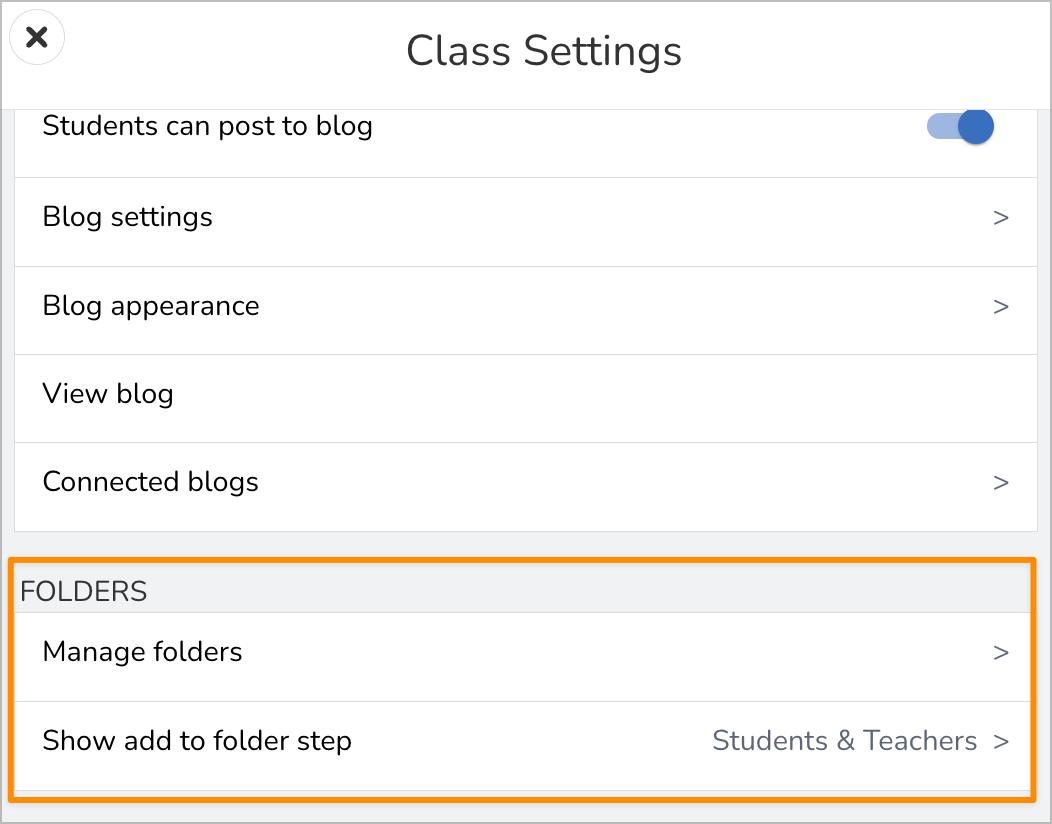The width and height of the screenshot is (1052, 824).
Task: Change the 'Students & Teachers' folder step value
Action: click(844, 741)
